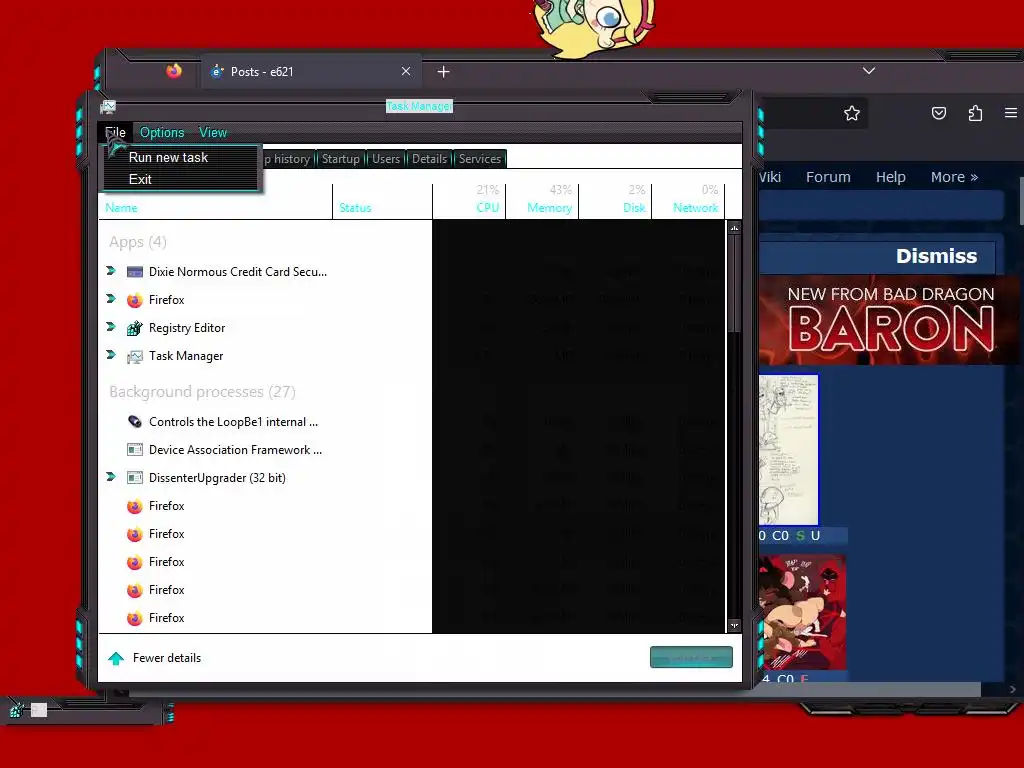Image resolution: width=1024 pixels, height=768 pixels.
Task: Click the Registry Editor icon in bottom taskbar
Action: 17,710
